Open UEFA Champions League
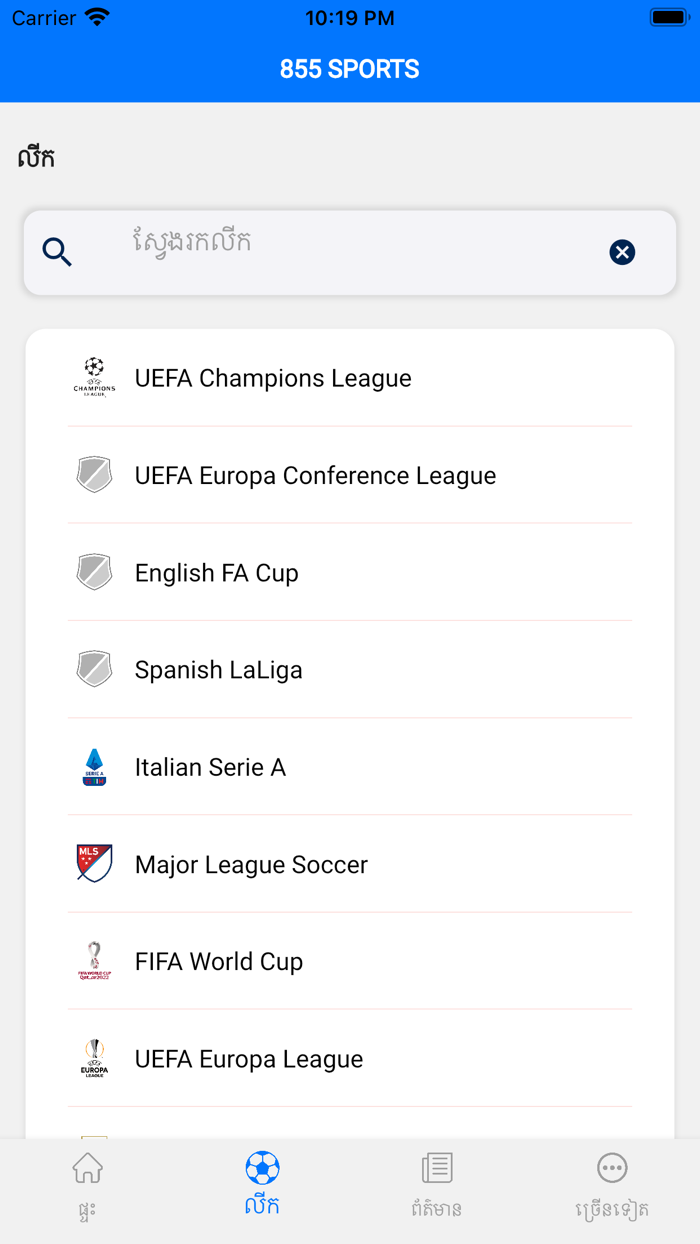700x1244 pixels. point(273,378)
